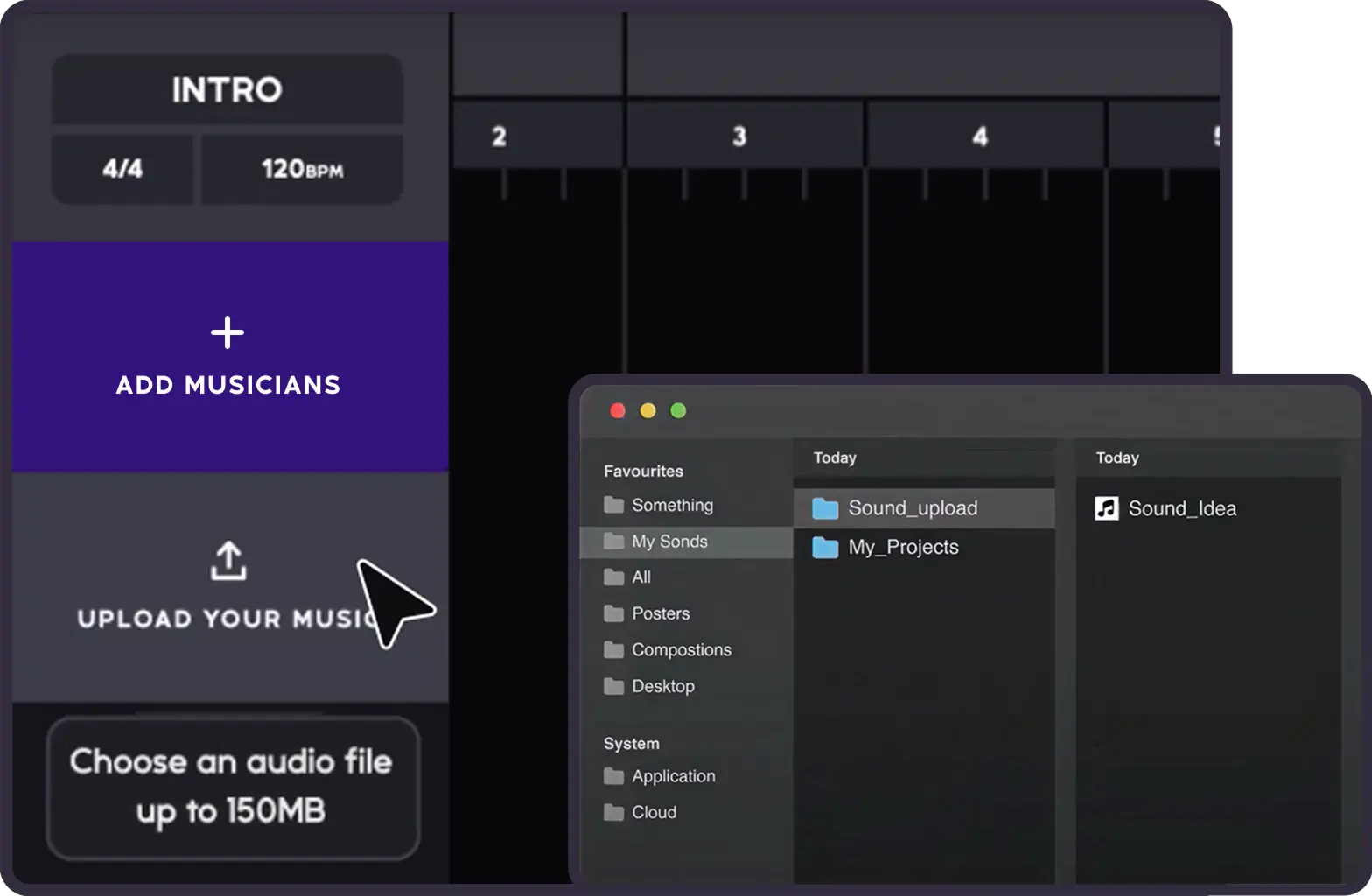The image size is (1372, 896).
Task: Open the Cloud location under System
Action: (x=654, y=813)
